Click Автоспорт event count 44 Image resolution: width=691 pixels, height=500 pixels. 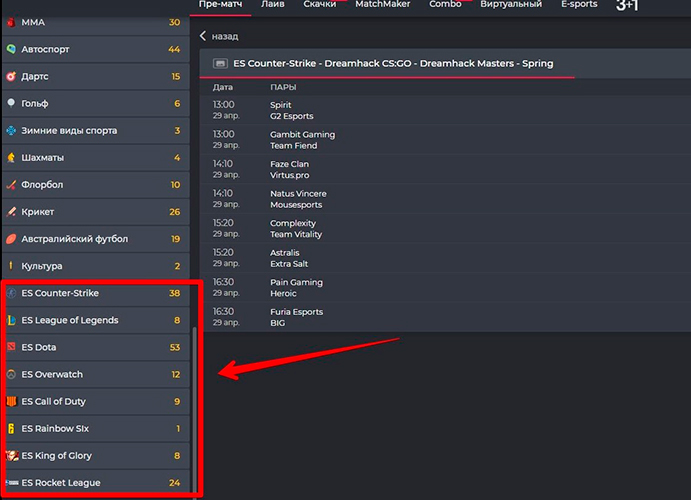tap(174, 49)
